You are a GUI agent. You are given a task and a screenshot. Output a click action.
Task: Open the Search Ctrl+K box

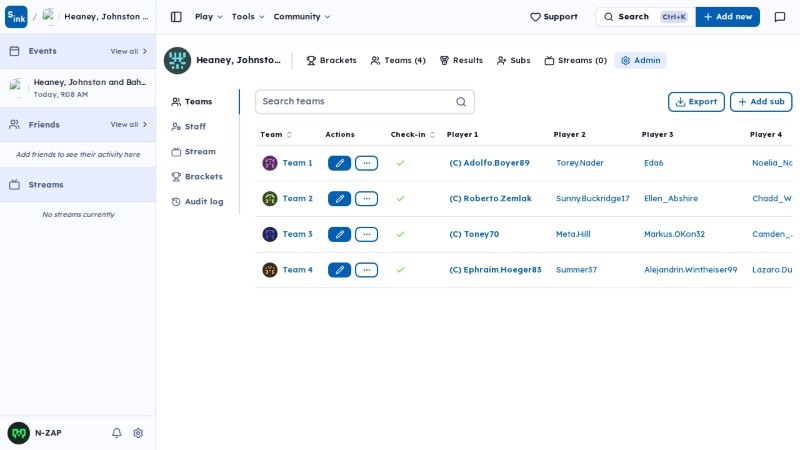[x=645, y=17]
